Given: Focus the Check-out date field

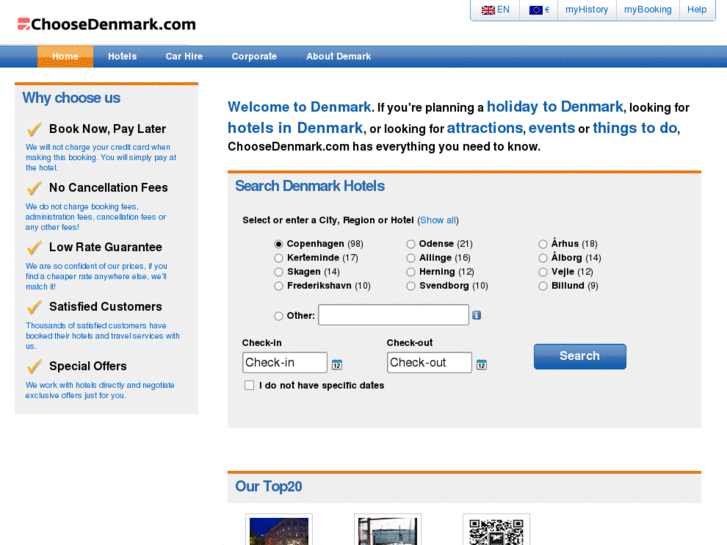Looking at the screenshot, I should (429, 362).
